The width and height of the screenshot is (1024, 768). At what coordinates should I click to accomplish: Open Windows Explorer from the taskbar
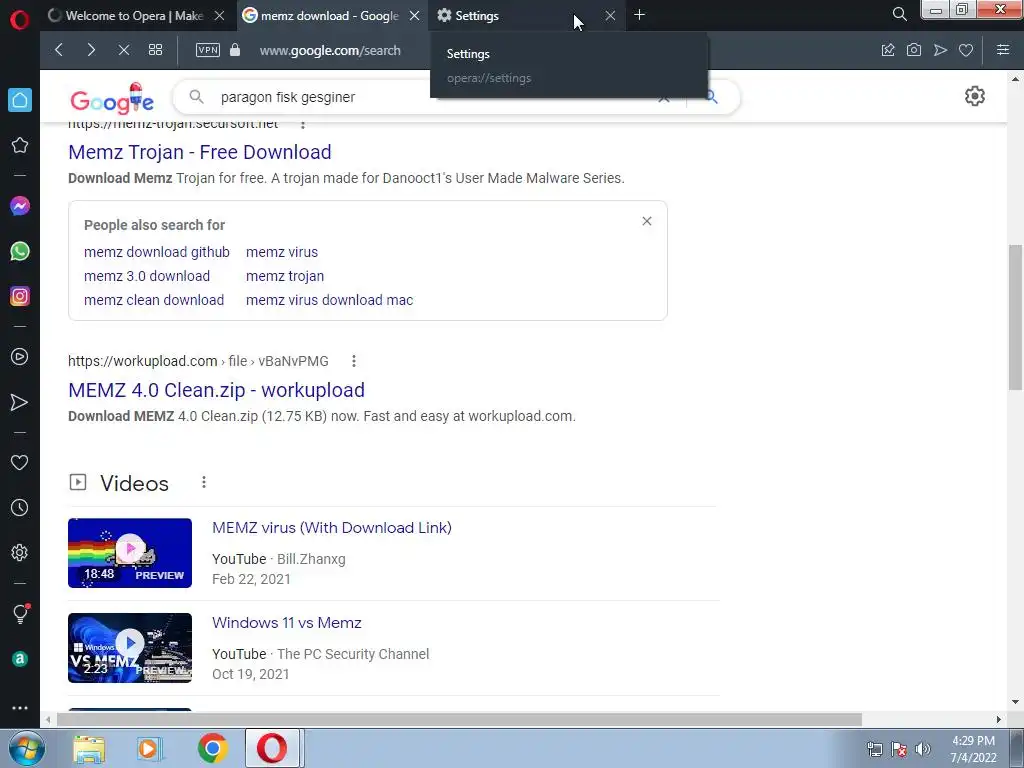click(89, 748)
